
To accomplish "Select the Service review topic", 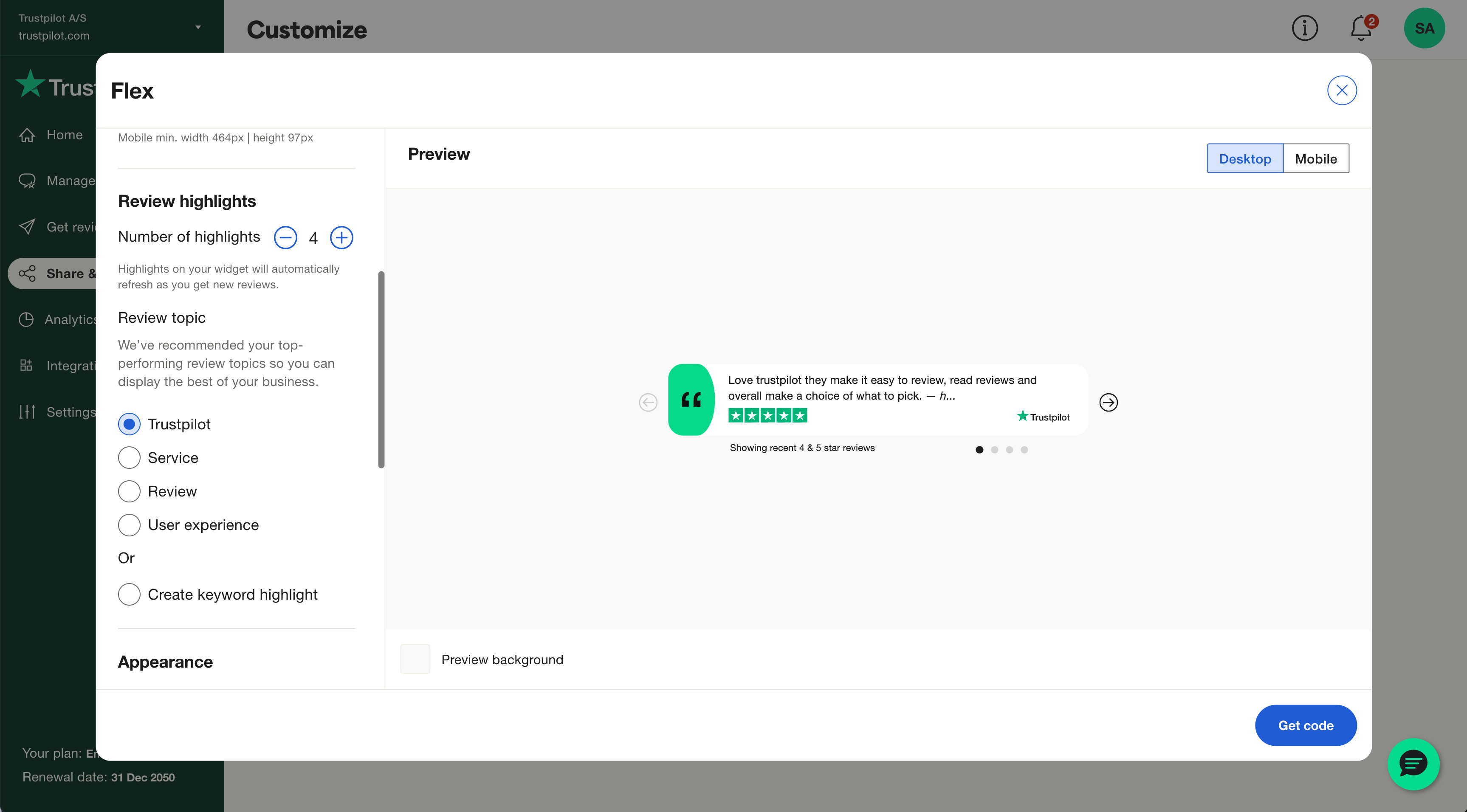I will (x=129, y=458).
